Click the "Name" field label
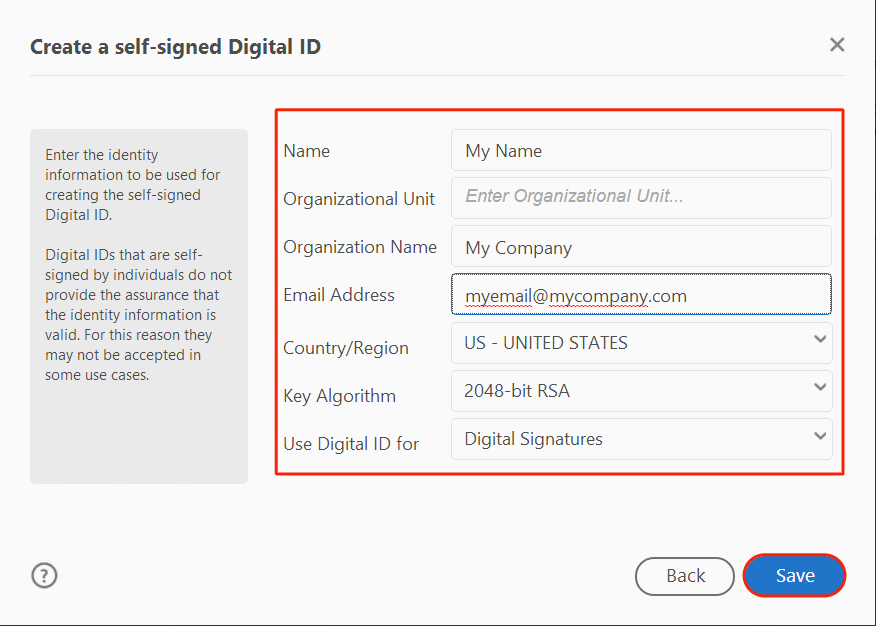This screenshot has height=626, width=876. point(306,151)
